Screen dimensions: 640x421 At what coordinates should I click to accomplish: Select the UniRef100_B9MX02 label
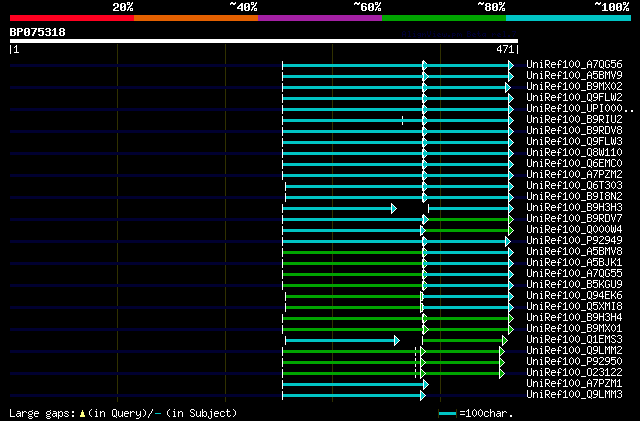coord(574,87)
